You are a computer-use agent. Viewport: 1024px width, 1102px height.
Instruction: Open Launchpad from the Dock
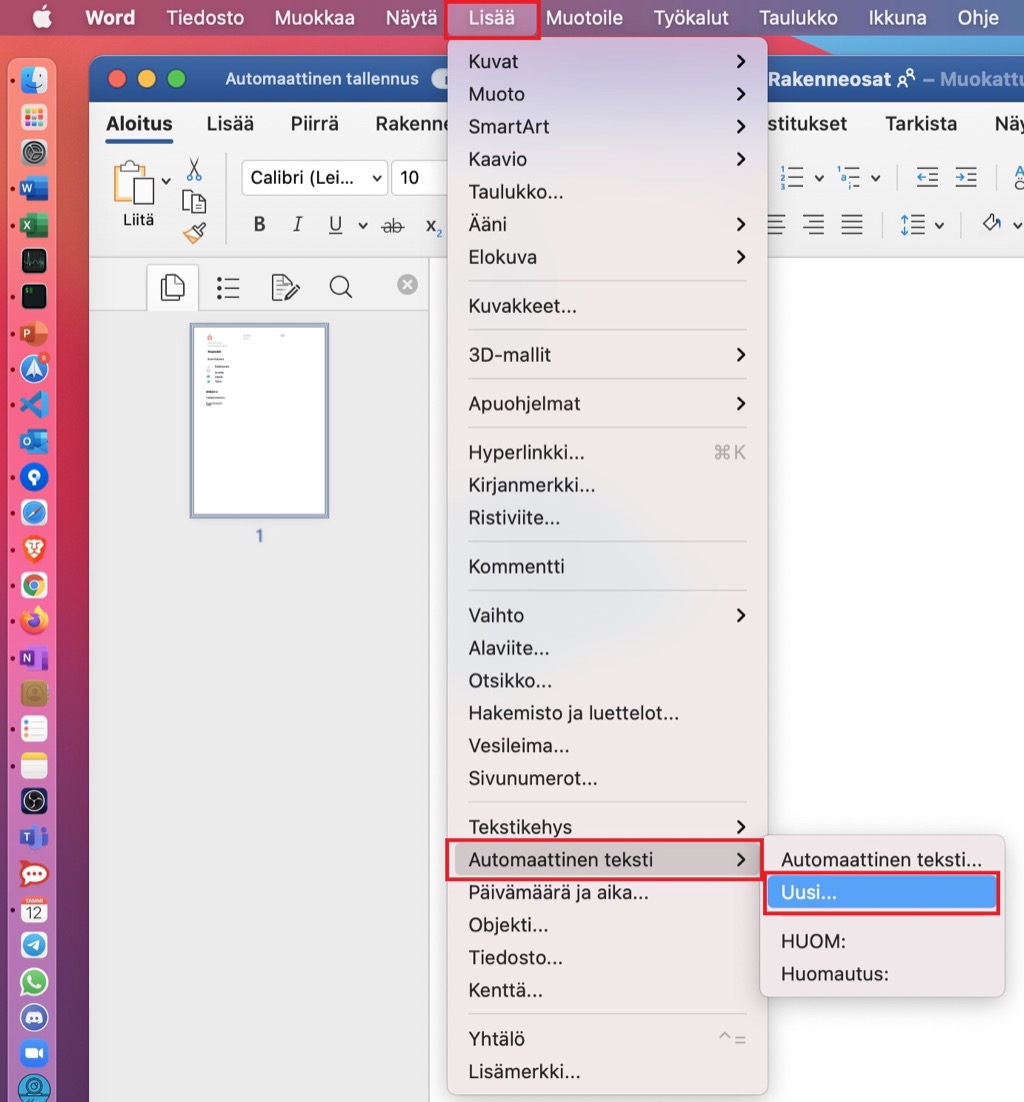(34, 117)
